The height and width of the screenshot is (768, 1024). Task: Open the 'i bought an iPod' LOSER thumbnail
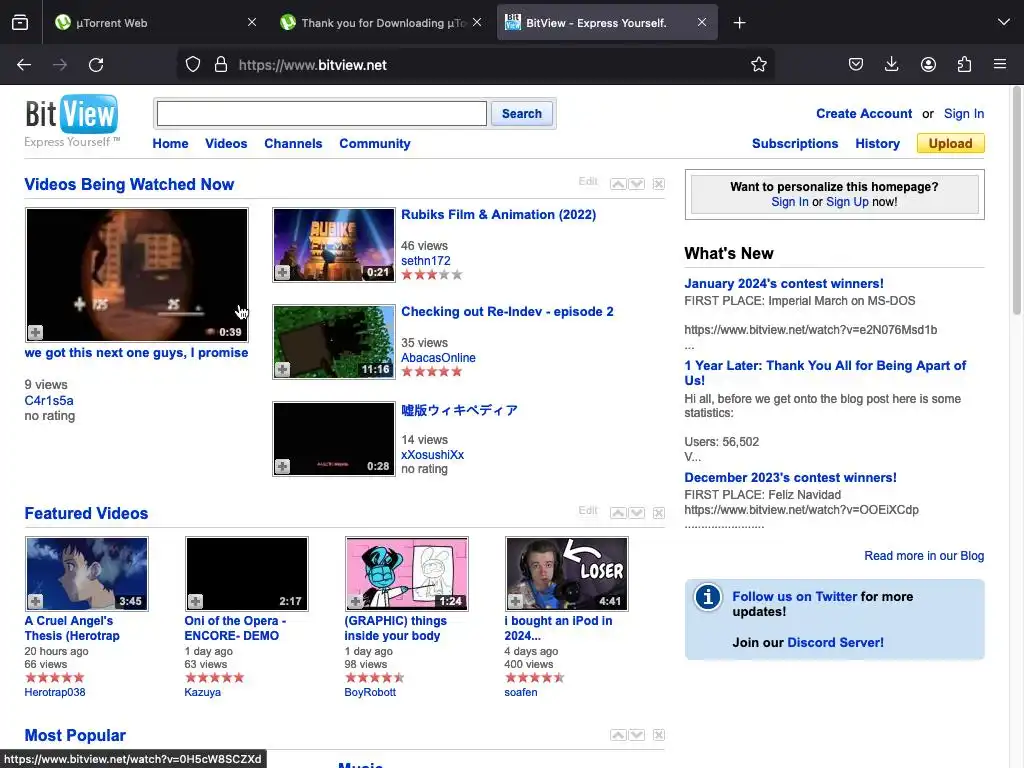[x=567, y=574]
